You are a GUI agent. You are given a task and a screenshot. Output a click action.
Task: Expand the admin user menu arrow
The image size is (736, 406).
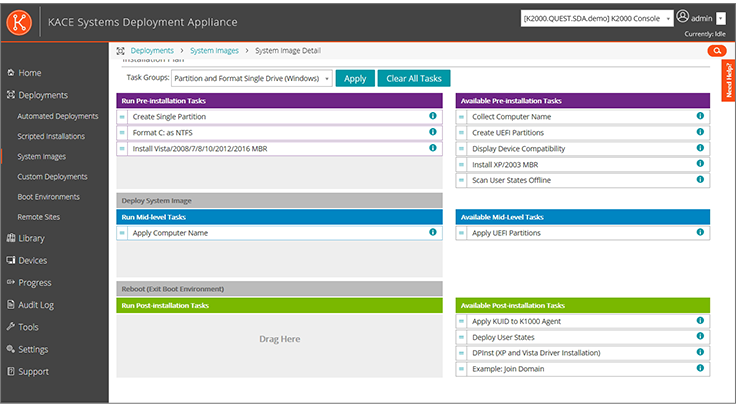click(x=721, y=19)
